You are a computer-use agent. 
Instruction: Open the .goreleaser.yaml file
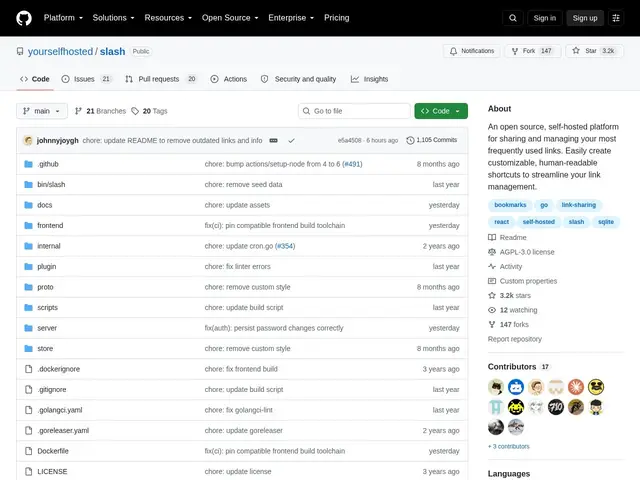tap(63, 431)
